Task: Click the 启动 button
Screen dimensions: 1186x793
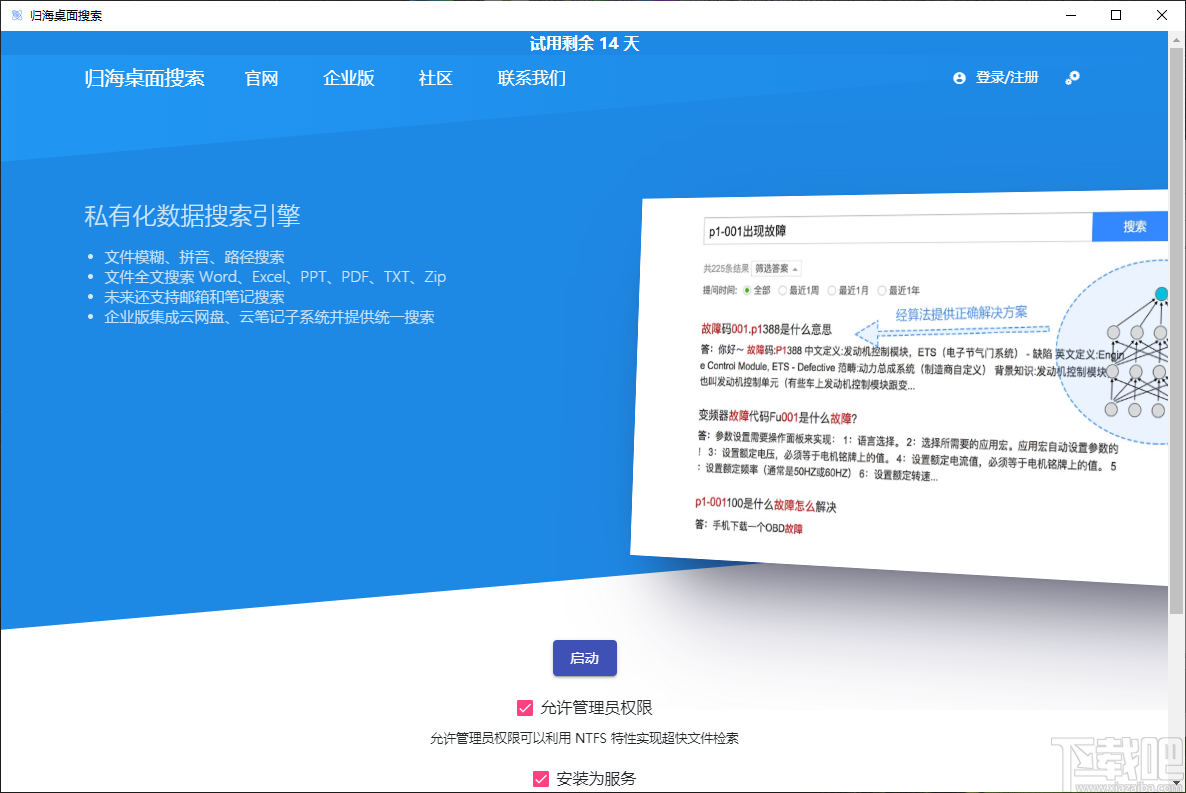Action: pyautogui.click(x=585, y=658)
